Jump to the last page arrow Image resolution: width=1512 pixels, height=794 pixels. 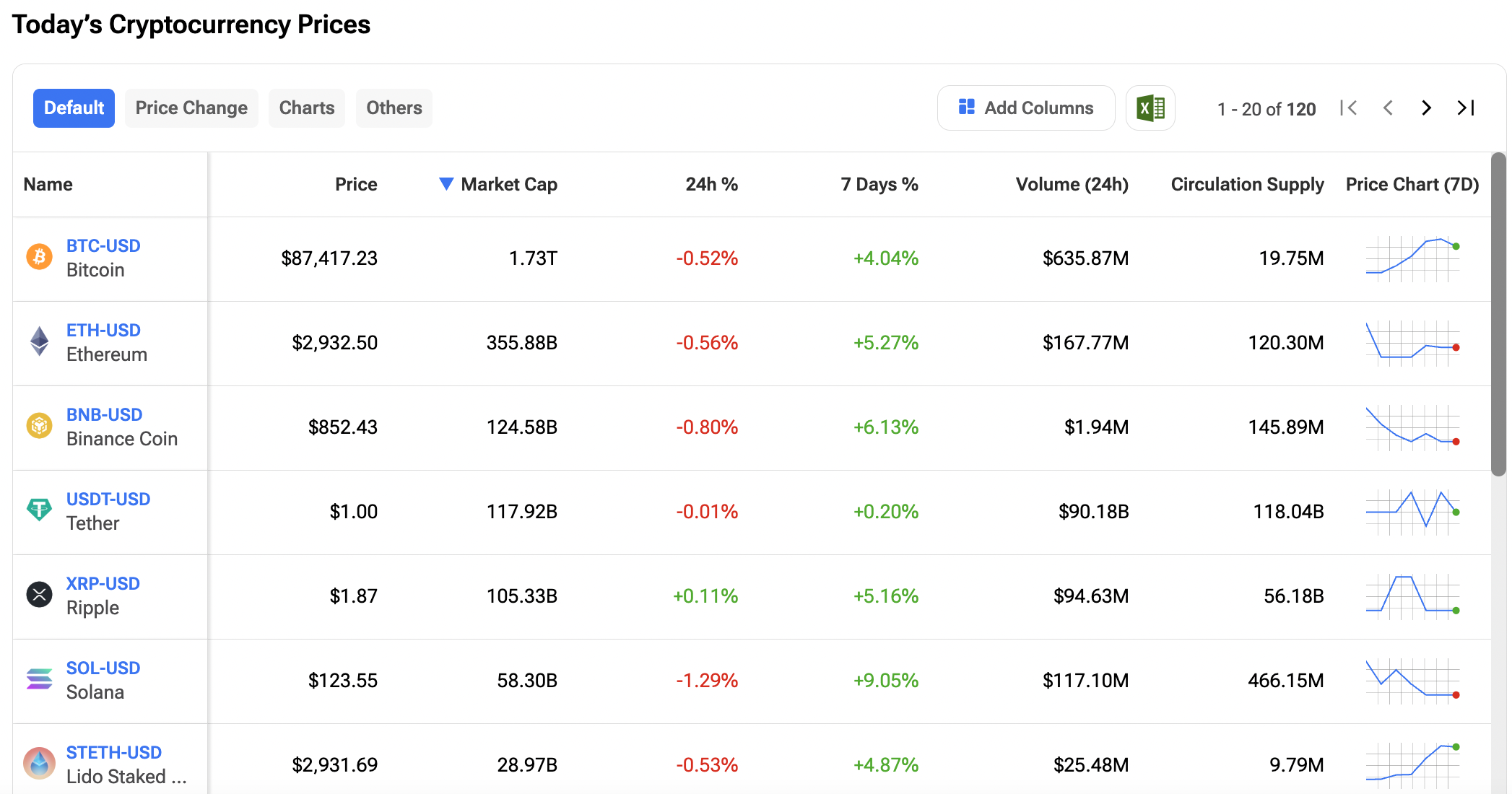[1466, 108]
